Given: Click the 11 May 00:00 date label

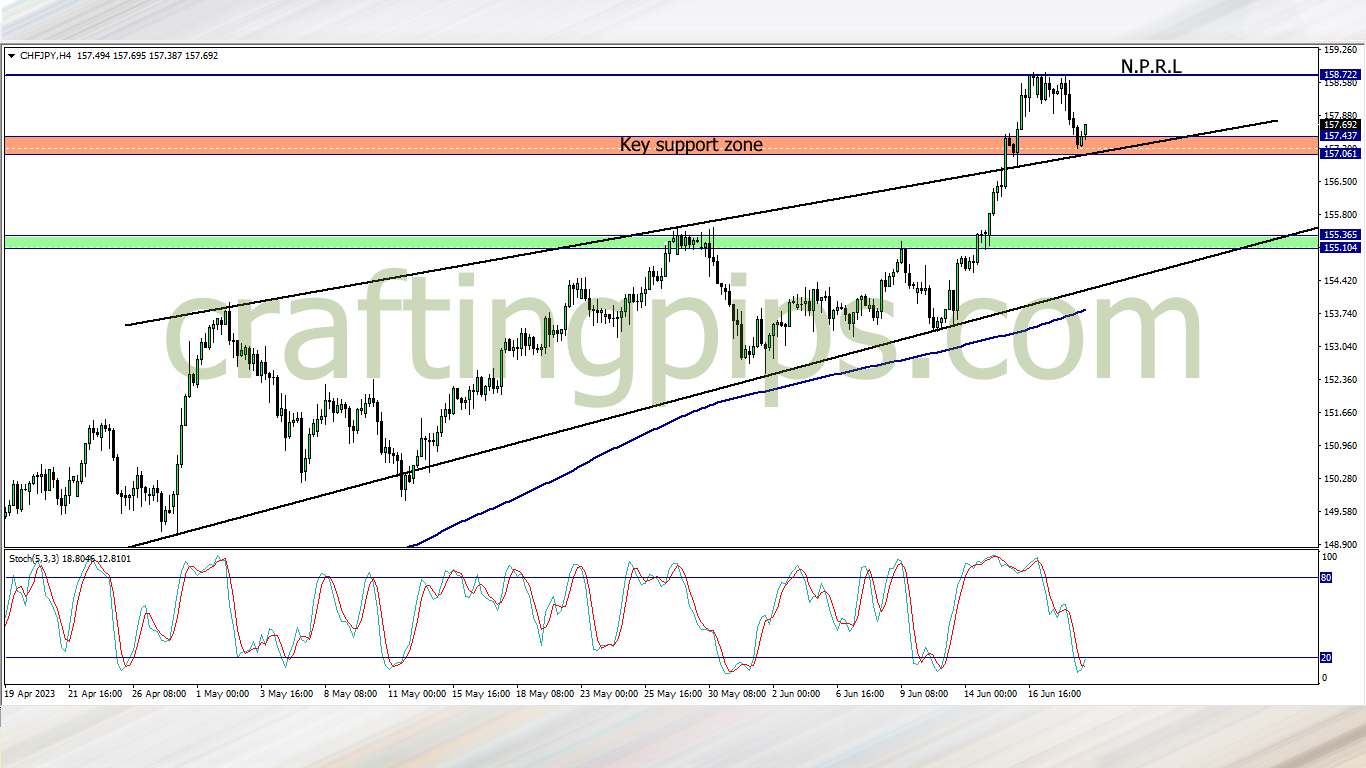Looking at the screenshot, I should [416, 692].
